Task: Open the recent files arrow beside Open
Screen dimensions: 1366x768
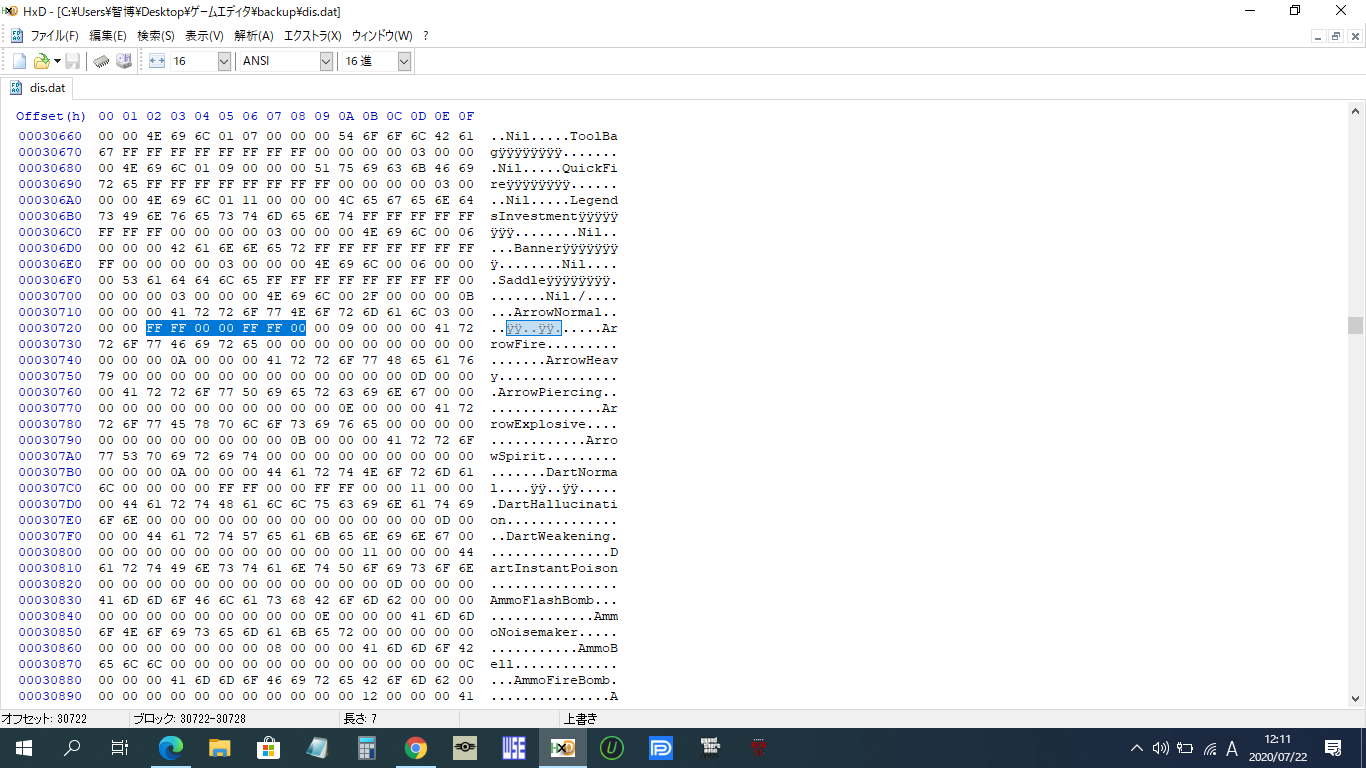Action: (x=57, y=62)
